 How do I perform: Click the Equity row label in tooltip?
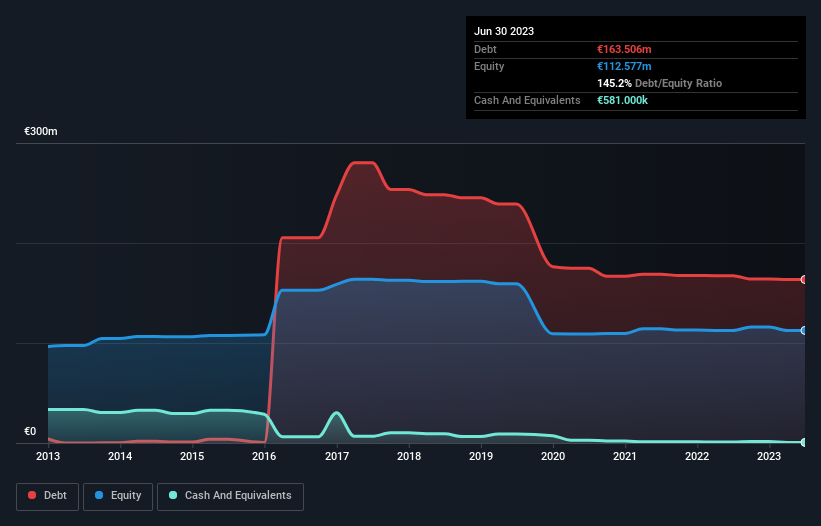click(489, 66)
